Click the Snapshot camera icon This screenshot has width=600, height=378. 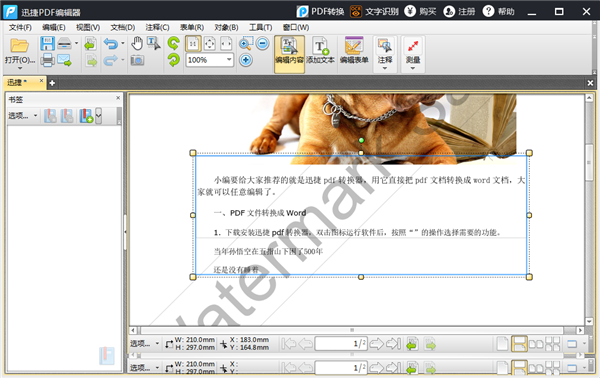[137, 60]
